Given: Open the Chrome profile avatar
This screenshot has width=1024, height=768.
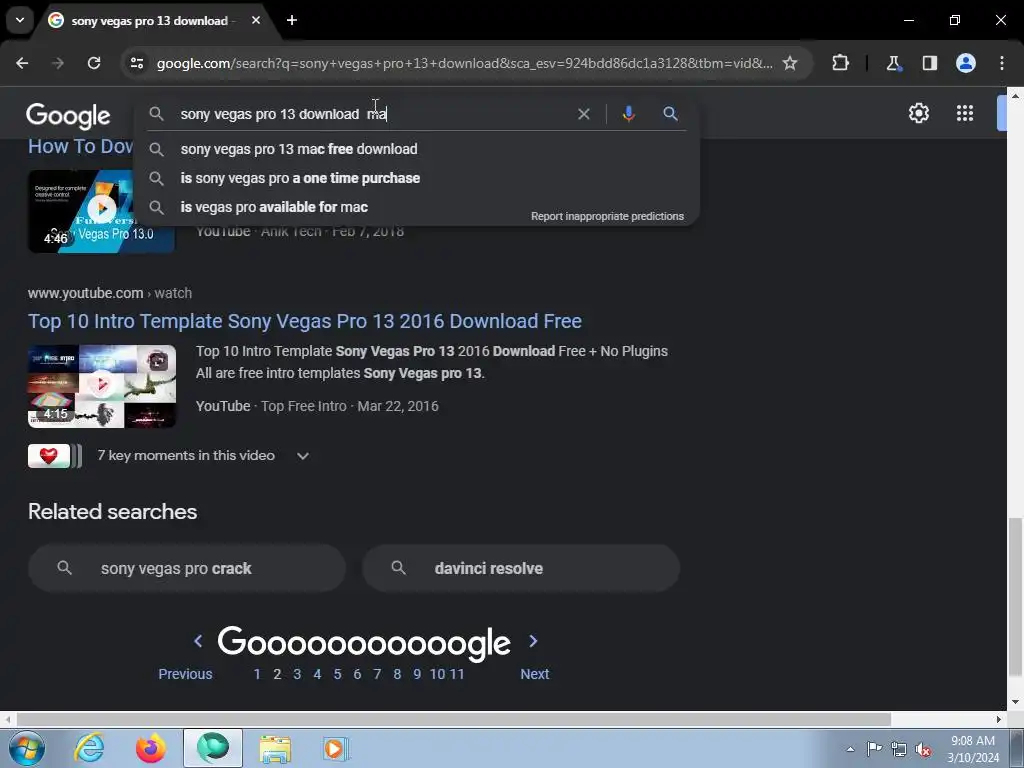Looking at the screenshot, I should coord(966,63).
